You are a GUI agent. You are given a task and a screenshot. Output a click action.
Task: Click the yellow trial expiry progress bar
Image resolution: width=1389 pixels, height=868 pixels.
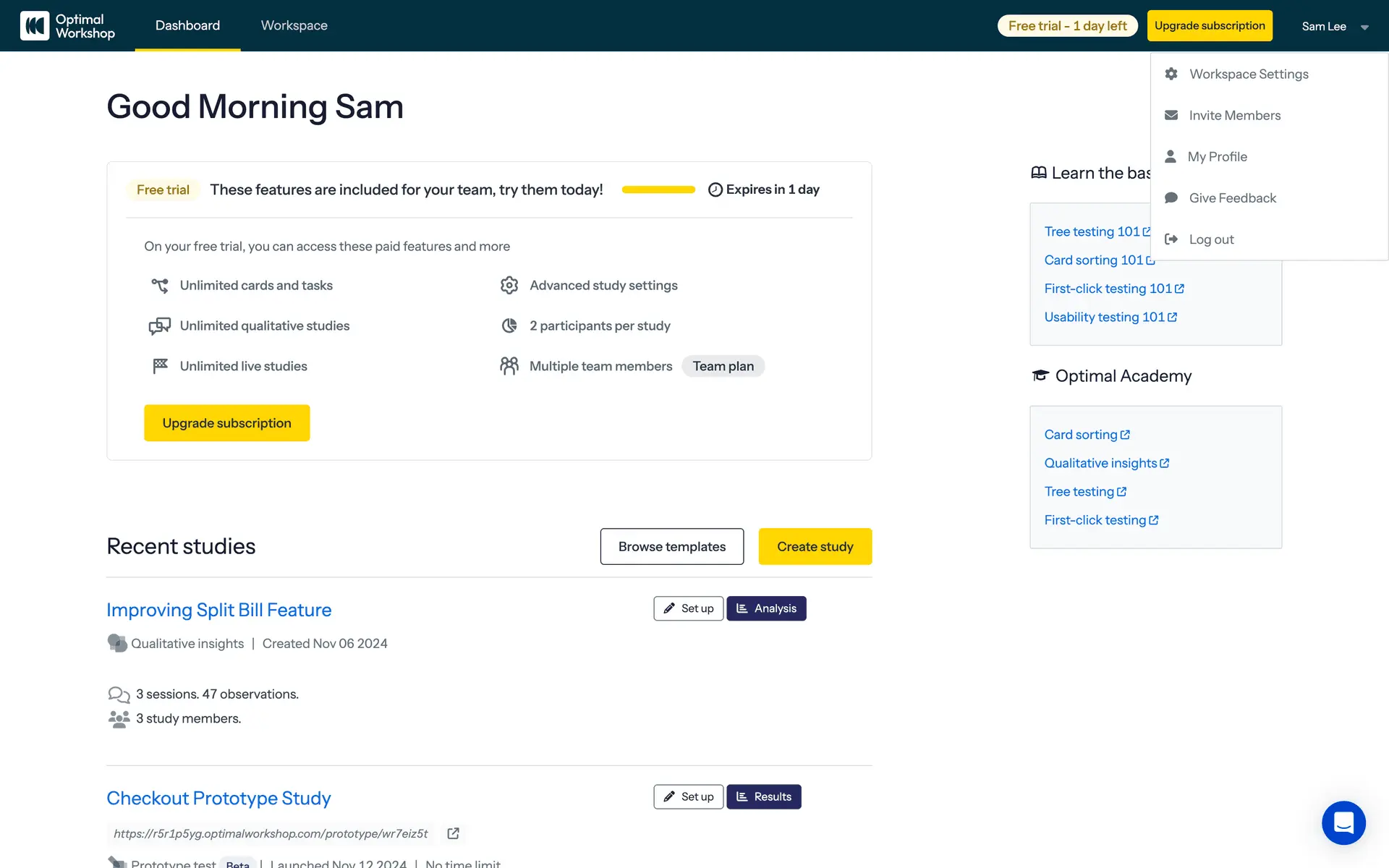658,190
